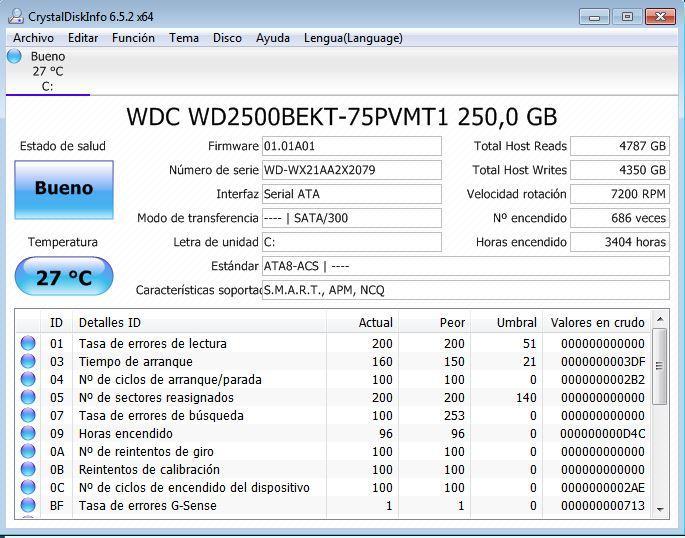Screen dimensions: 685x538
Task: Click the Actual column header
Action: (x=362, y=322)
